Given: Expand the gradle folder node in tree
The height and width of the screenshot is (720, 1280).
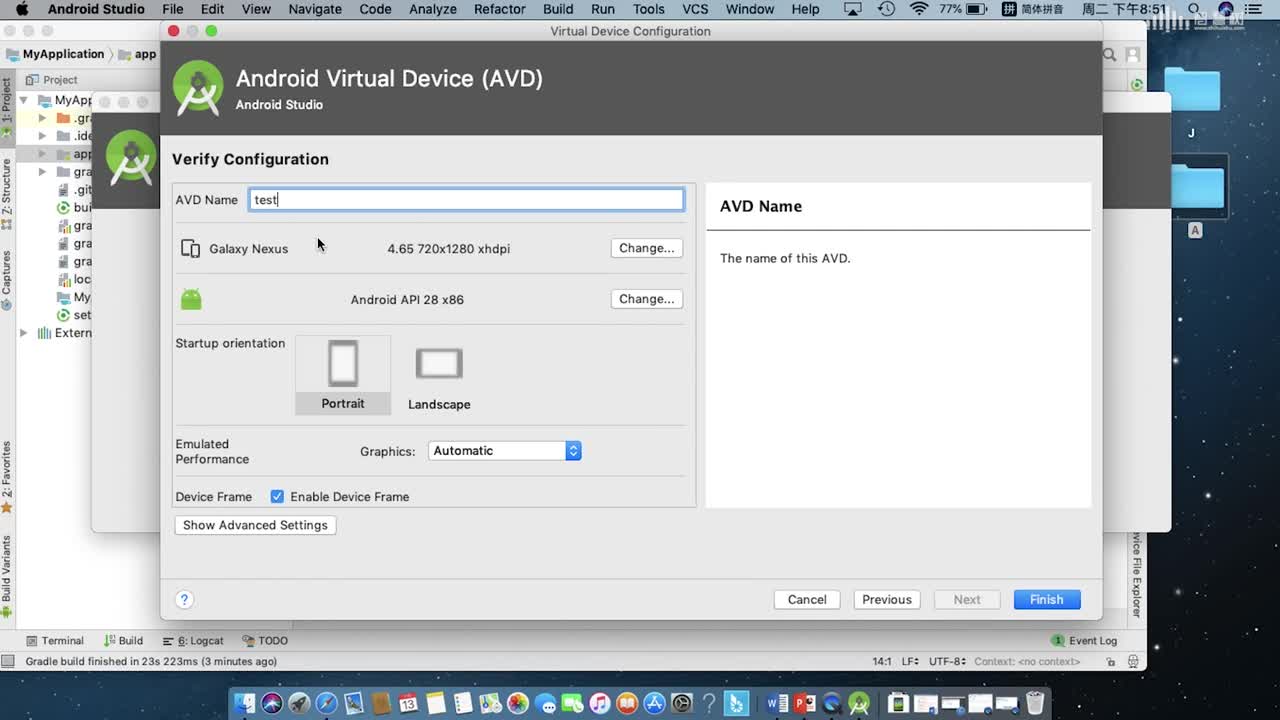Looking at the screenshot, I should tap(42, 172).
